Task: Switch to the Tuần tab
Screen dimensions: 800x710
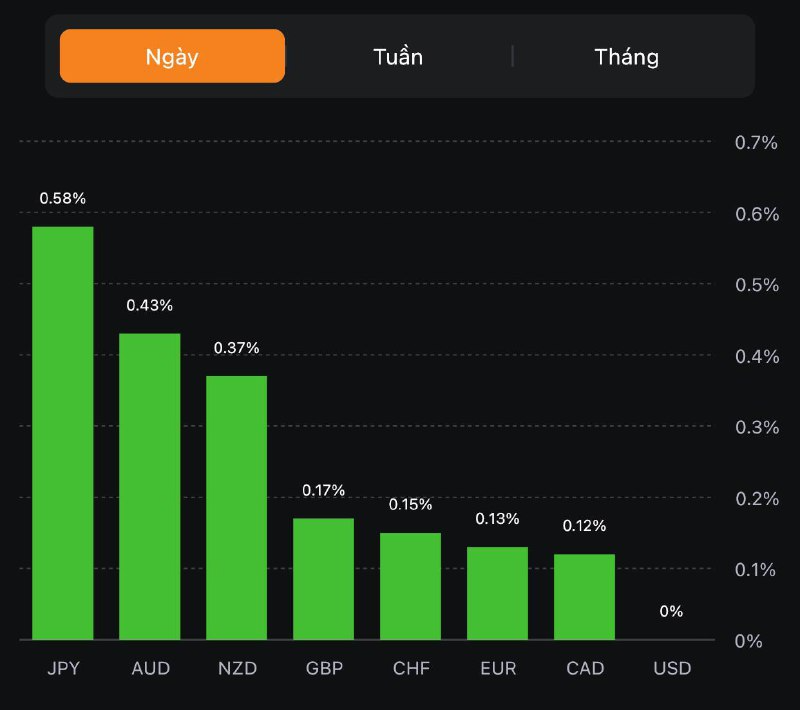Action: click(x=398, y=56)
